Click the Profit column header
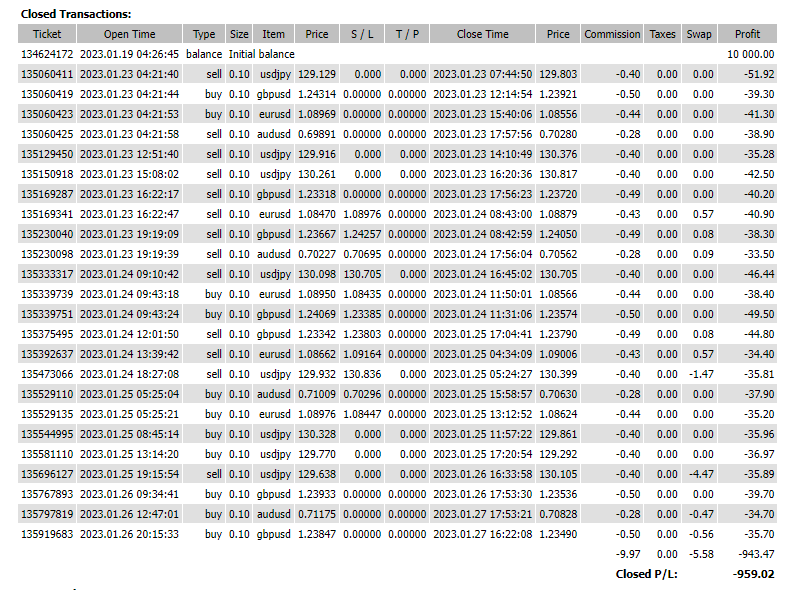The height and width of the screenshot is (590, 802). (x=747, y=34)
